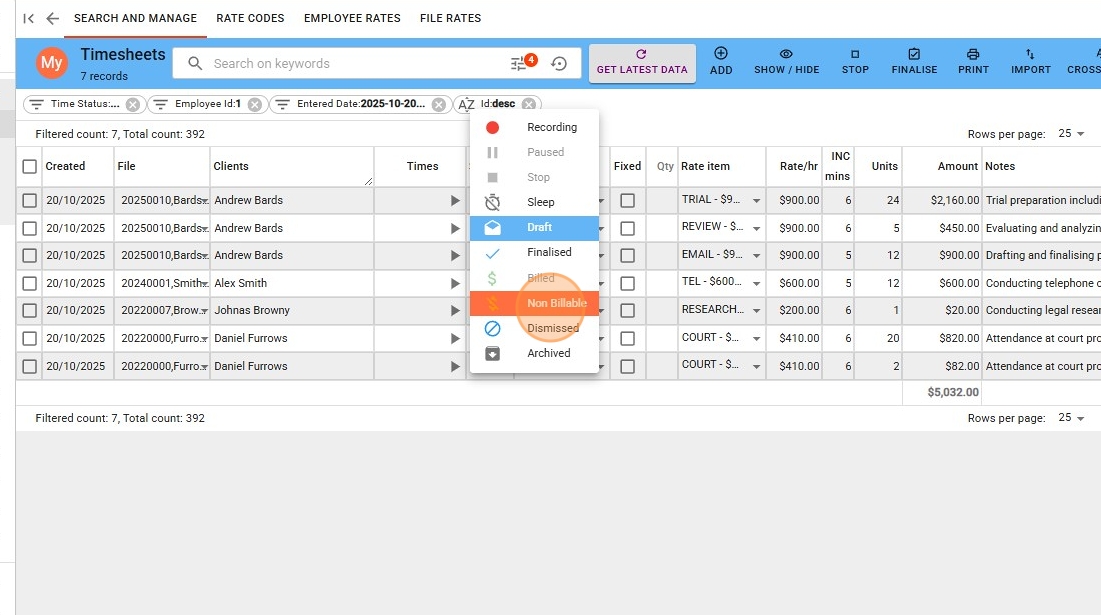Screen dimensions: 1101x615
Task: Open RESEARCH rate item dropdown
Action: 756,310
